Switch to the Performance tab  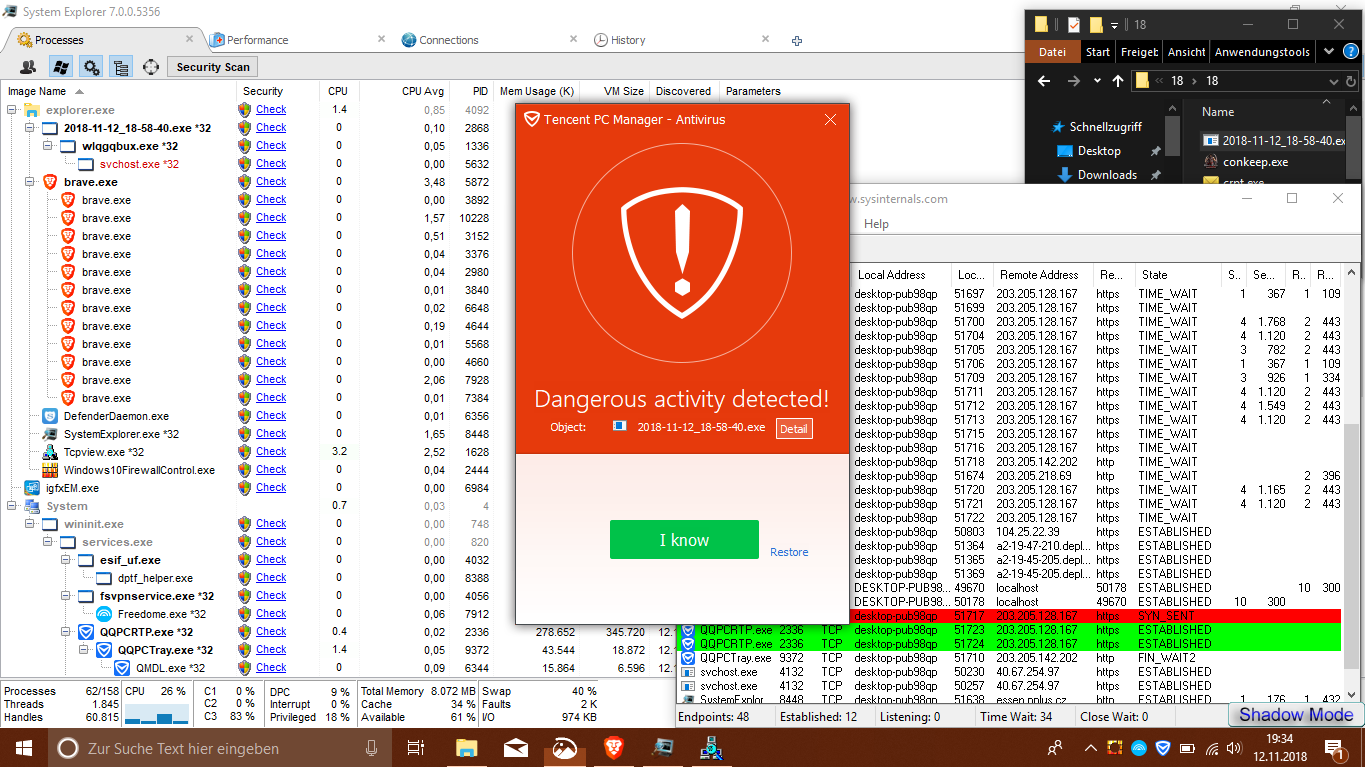click(x=257, y=40)
